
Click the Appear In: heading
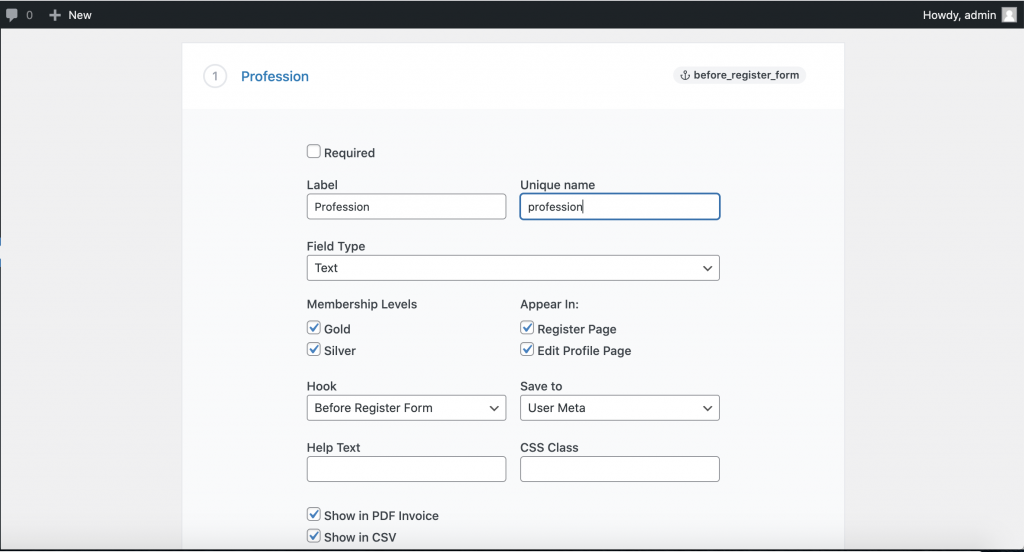(x=549, y=304)
